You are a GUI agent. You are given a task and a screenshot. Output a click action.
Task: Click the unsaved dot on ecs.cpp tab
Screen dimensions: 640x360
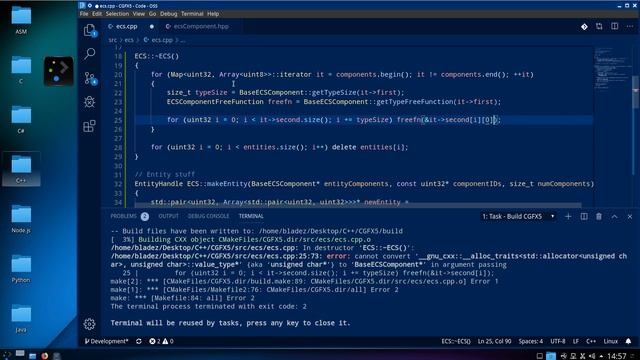pyautogui.click(x=151, y=27)
